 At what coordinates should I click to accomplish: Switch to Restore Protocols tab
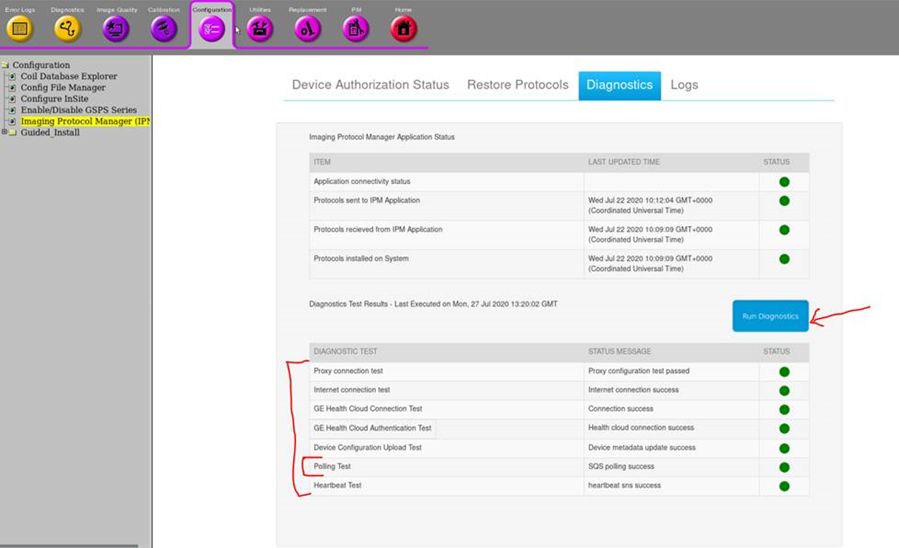click(518, 85)
